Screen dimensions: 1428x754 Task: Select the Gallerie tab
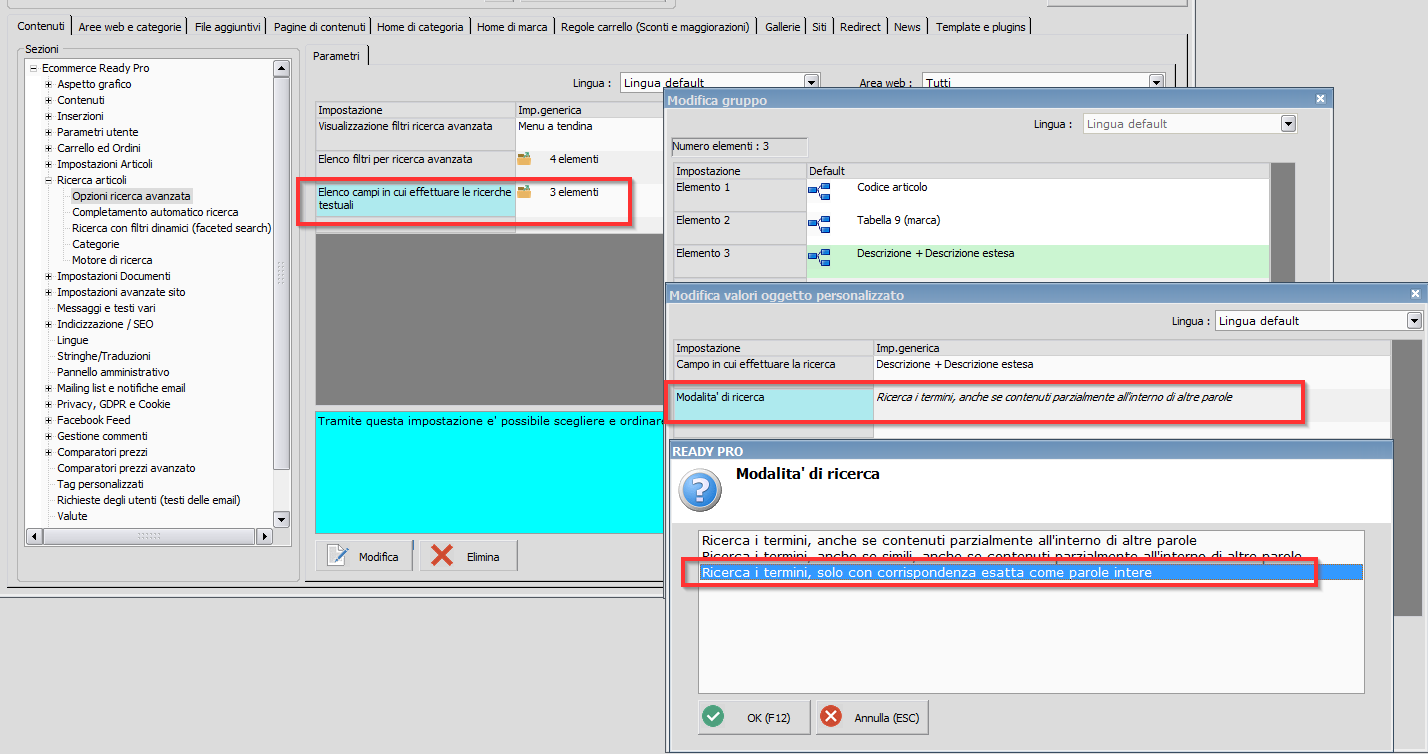[x=782, y=27]
